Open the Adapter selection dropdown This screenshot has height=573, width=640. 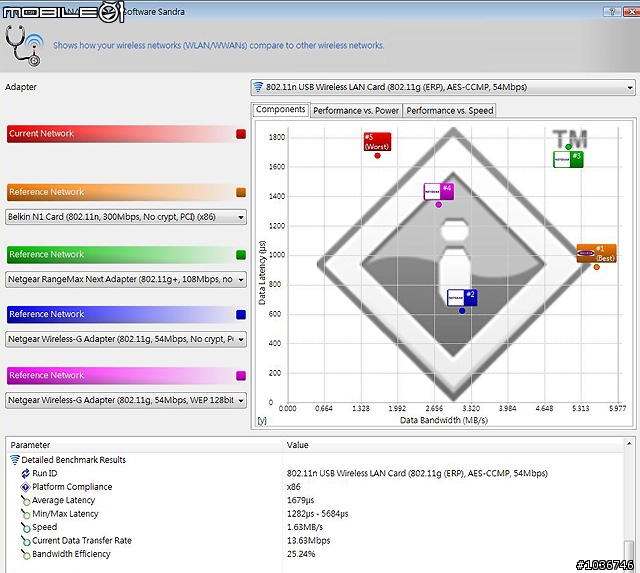(443, 87)
